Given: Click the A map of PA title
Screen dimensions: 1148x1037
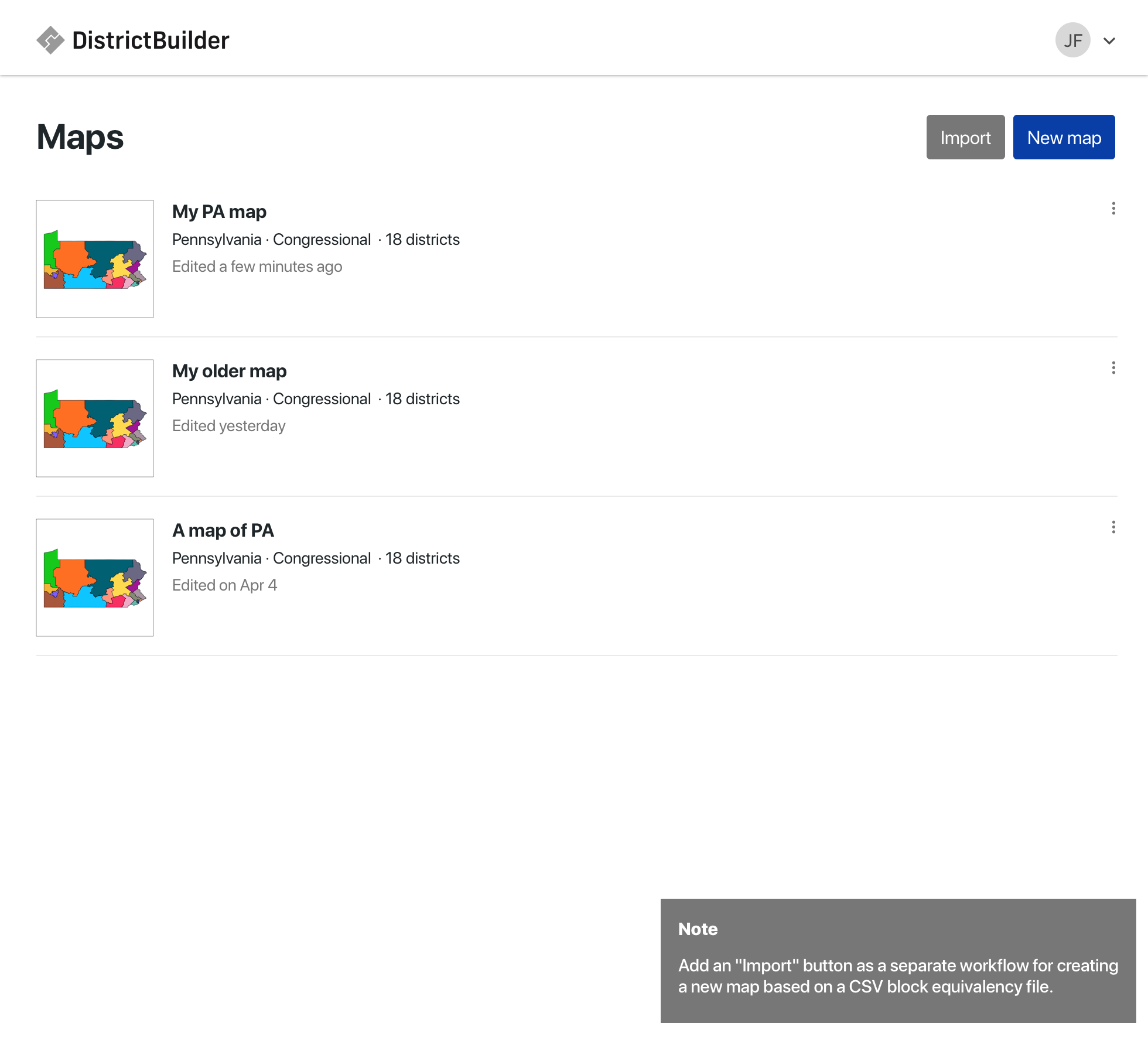Looking at the screenshot, I should point(223,530).
